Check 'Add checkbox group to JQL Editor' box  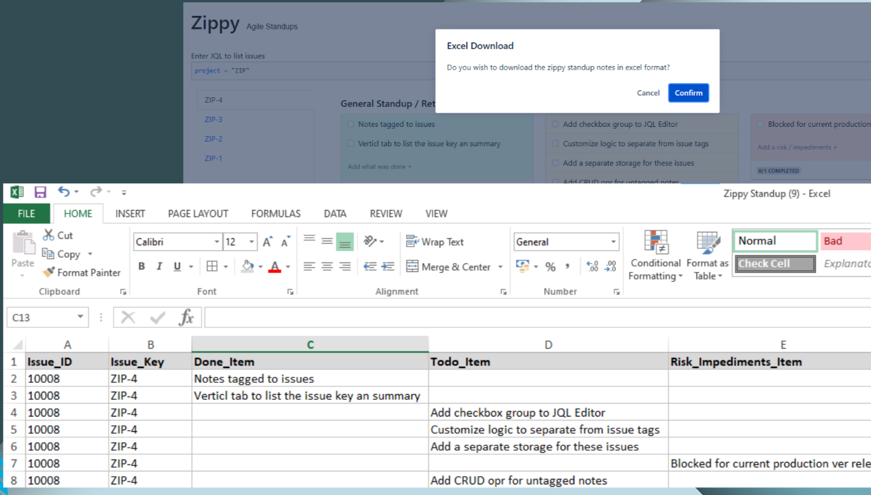[555, 124]
